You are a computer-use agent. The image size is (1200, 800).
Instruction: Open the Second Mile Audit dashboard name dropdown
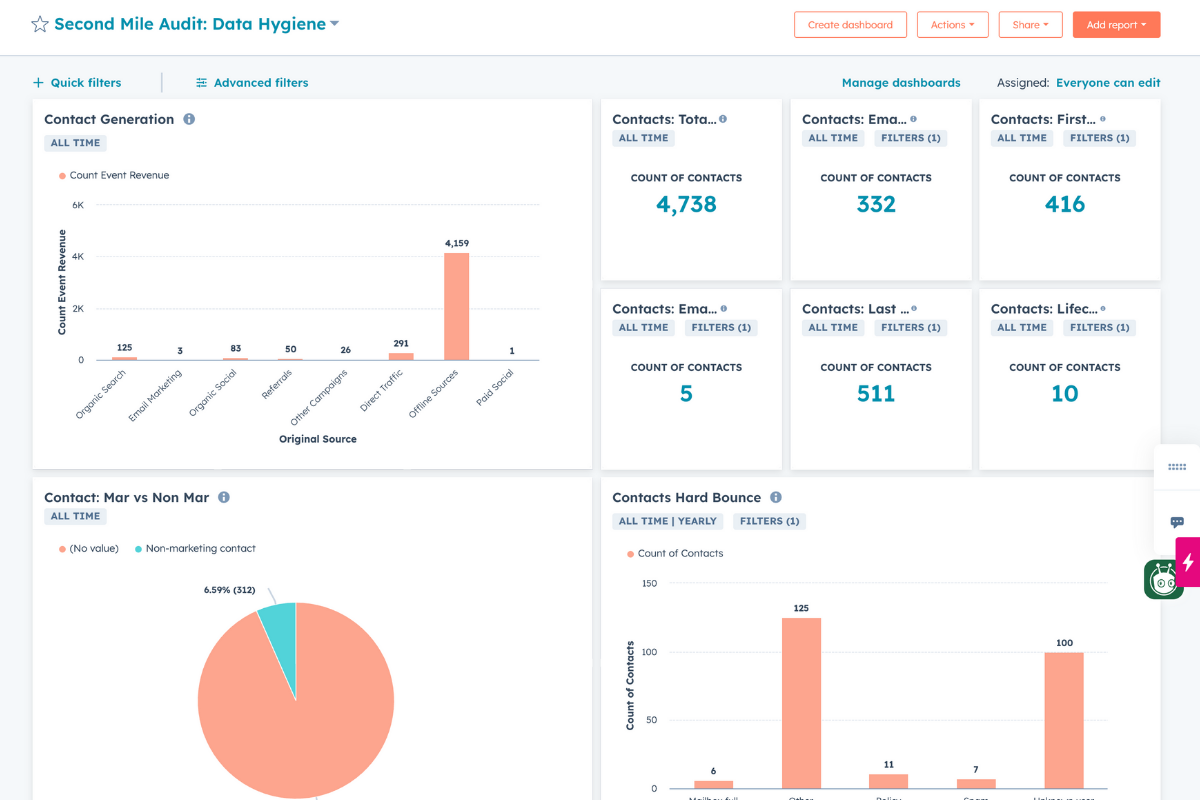[x=334, y=24]
